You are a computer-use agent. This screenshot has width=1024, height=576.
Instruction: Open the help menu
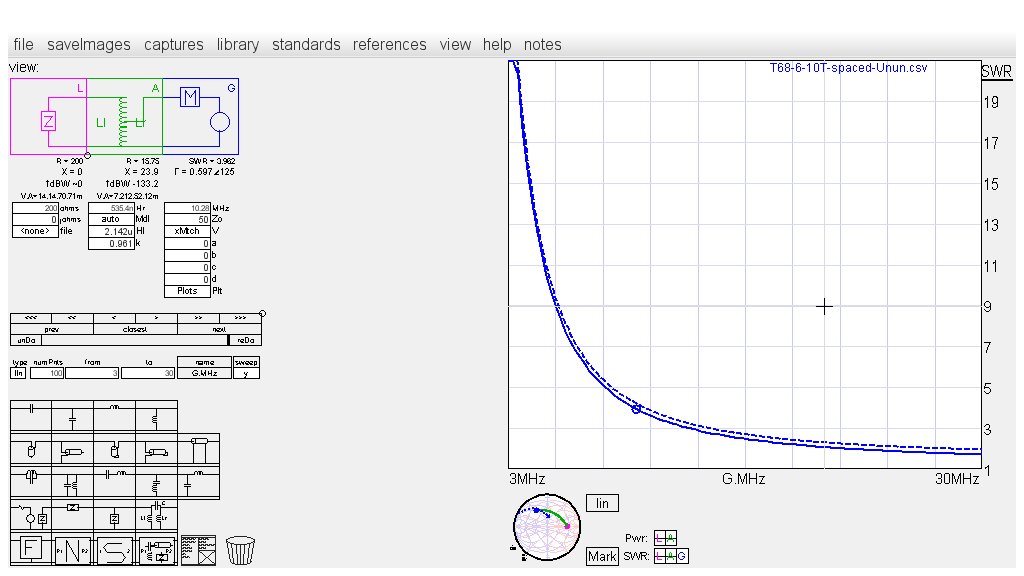point(497,44)
